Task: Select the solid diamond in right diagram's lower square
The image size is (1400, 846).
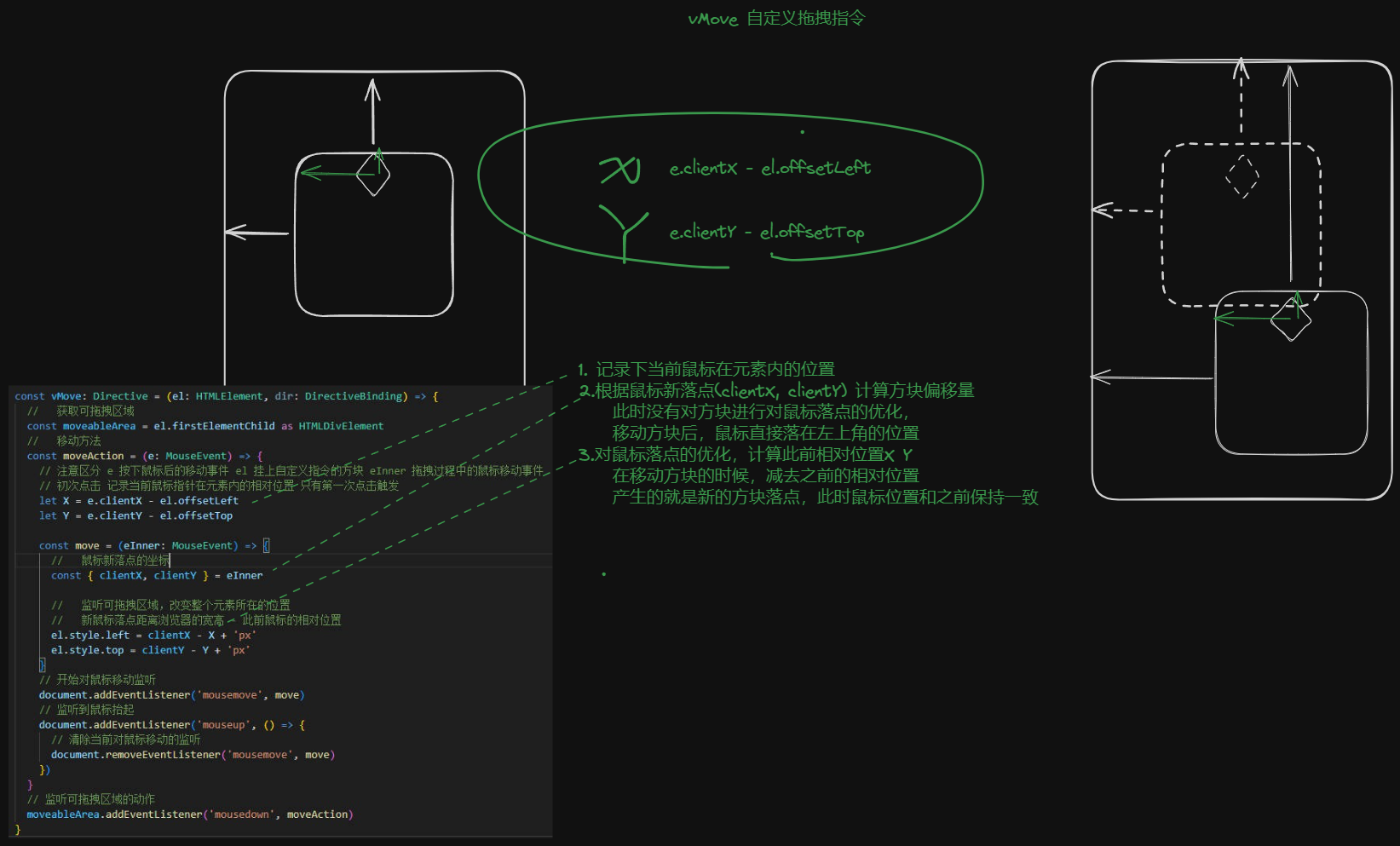Action: tap(1291, 319)
